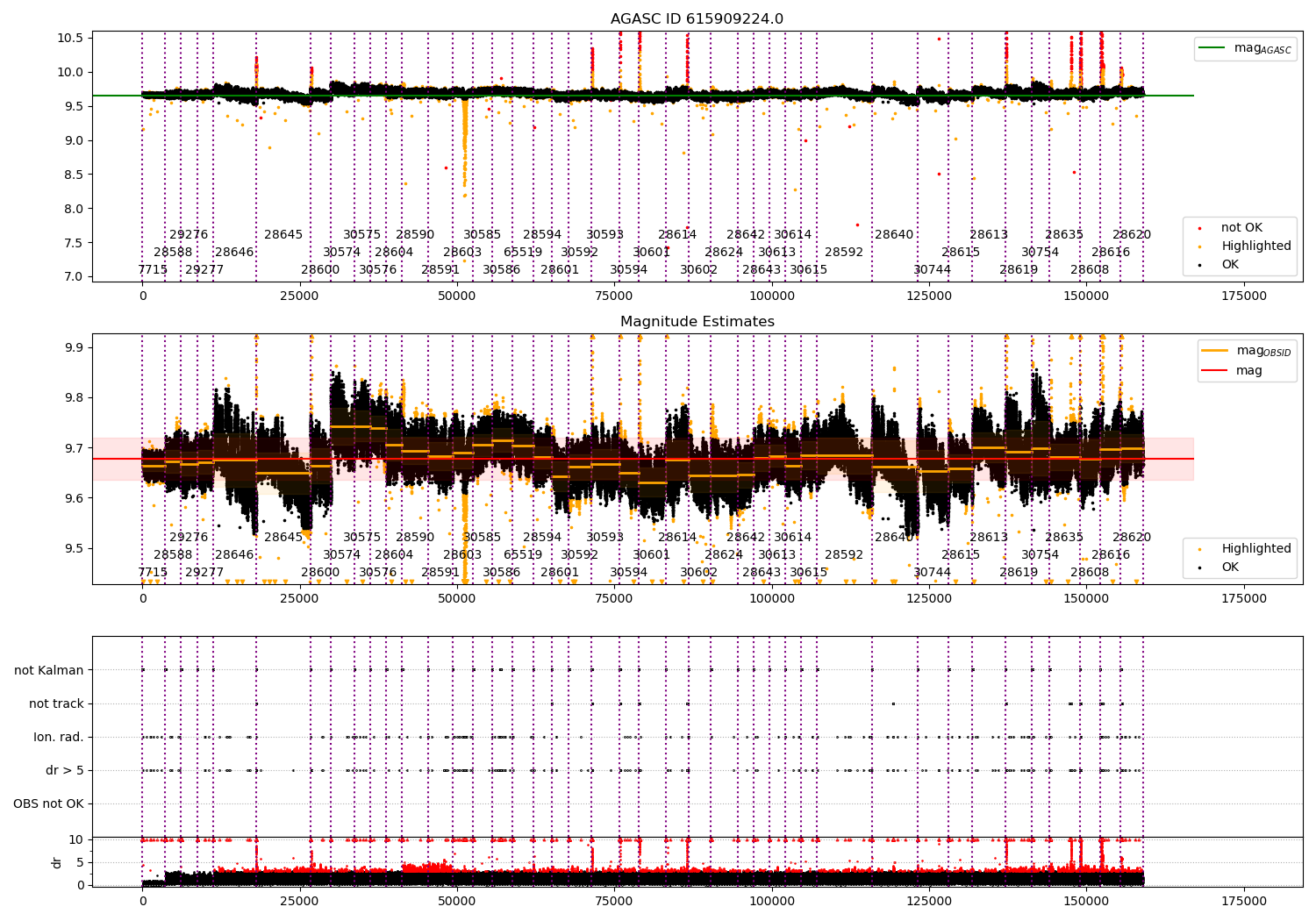
Task: Click the 7.0 y-axis tick label
Action: (x=73, y=276)
